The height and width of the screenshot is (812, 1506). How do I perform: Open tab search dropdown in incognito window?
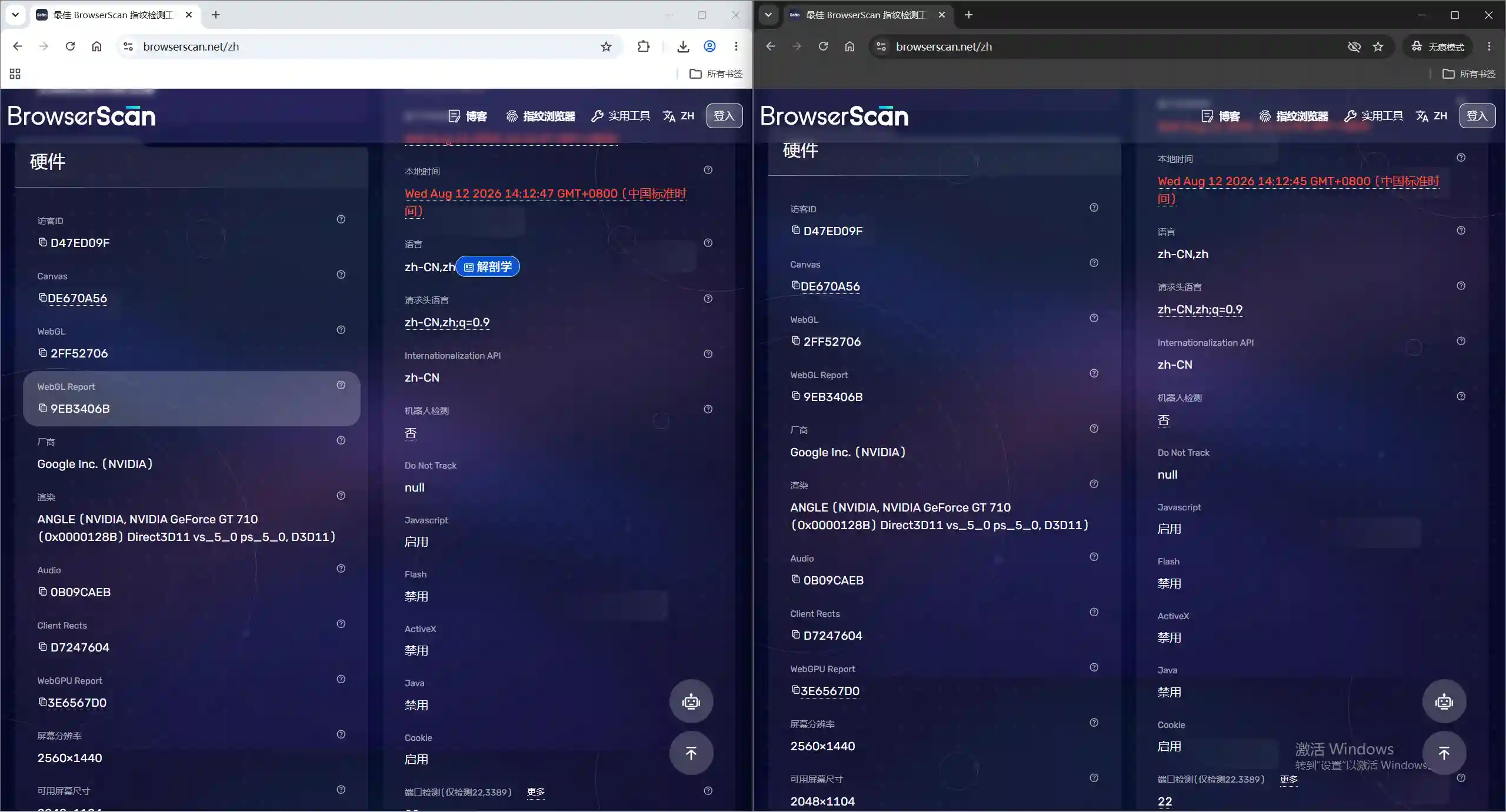(768, 15)
